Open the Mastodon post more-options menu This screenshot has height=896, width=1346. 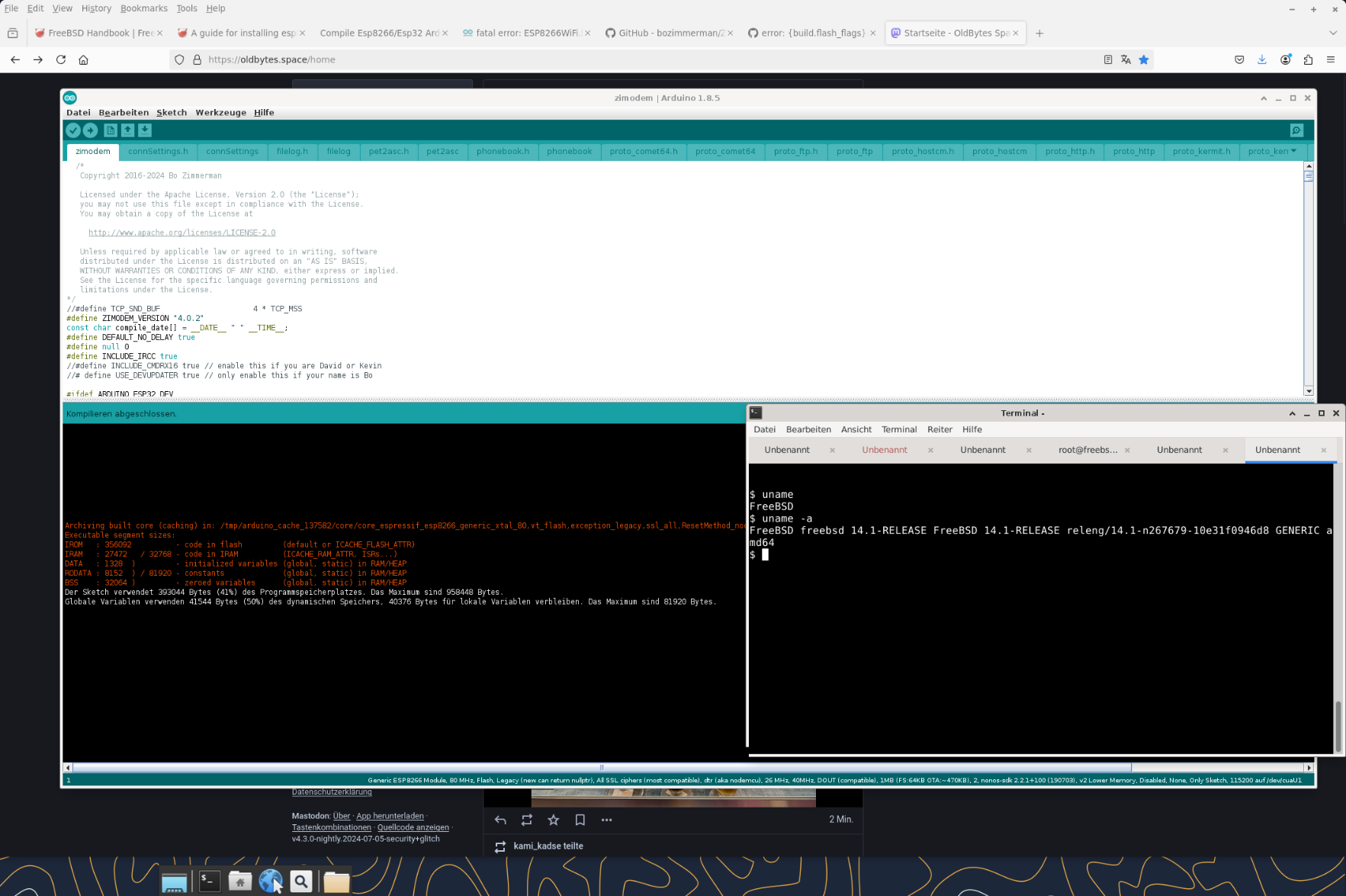607,820
